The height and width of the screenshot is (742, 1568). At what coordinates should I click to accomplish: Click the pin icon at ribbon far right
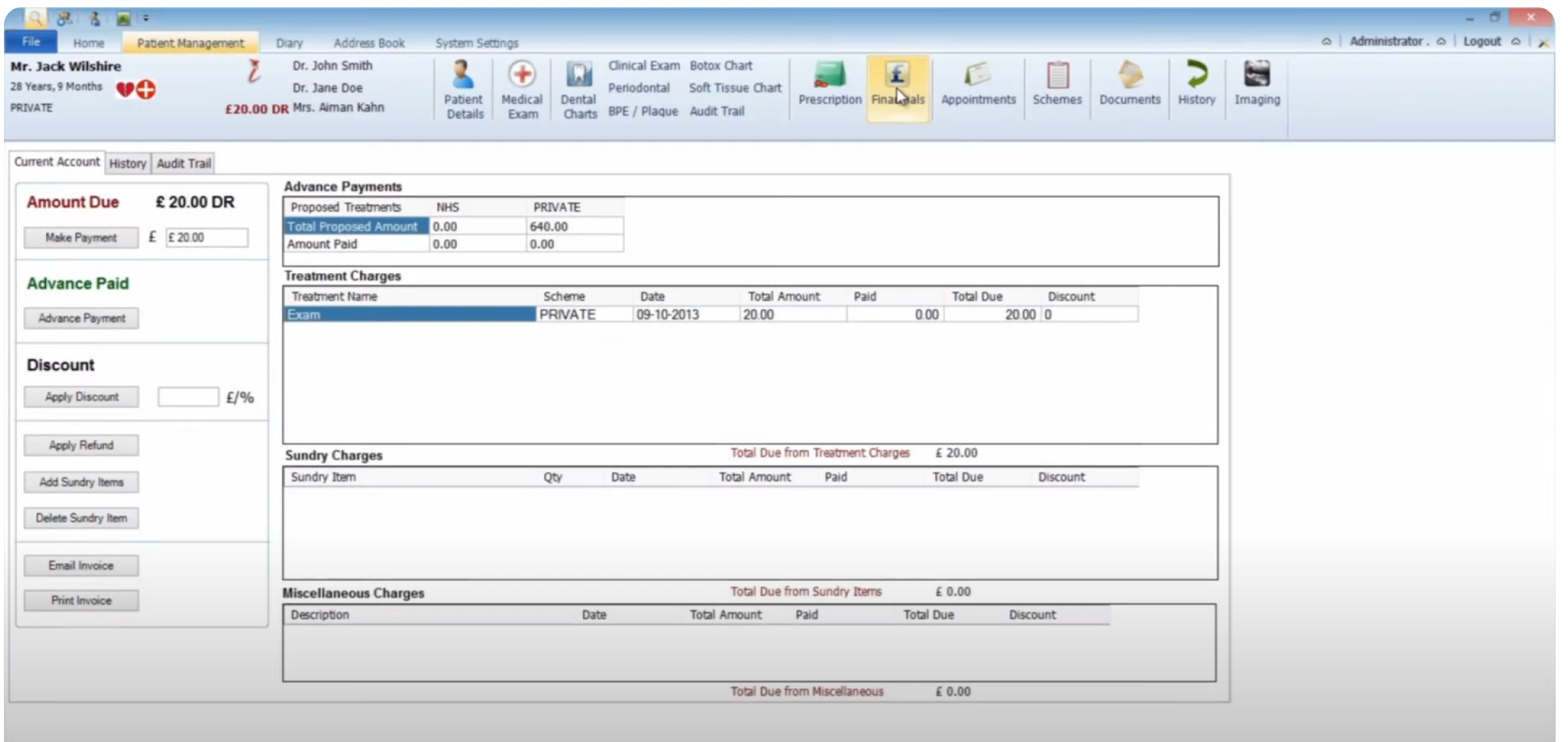[x=1544, y=43]
